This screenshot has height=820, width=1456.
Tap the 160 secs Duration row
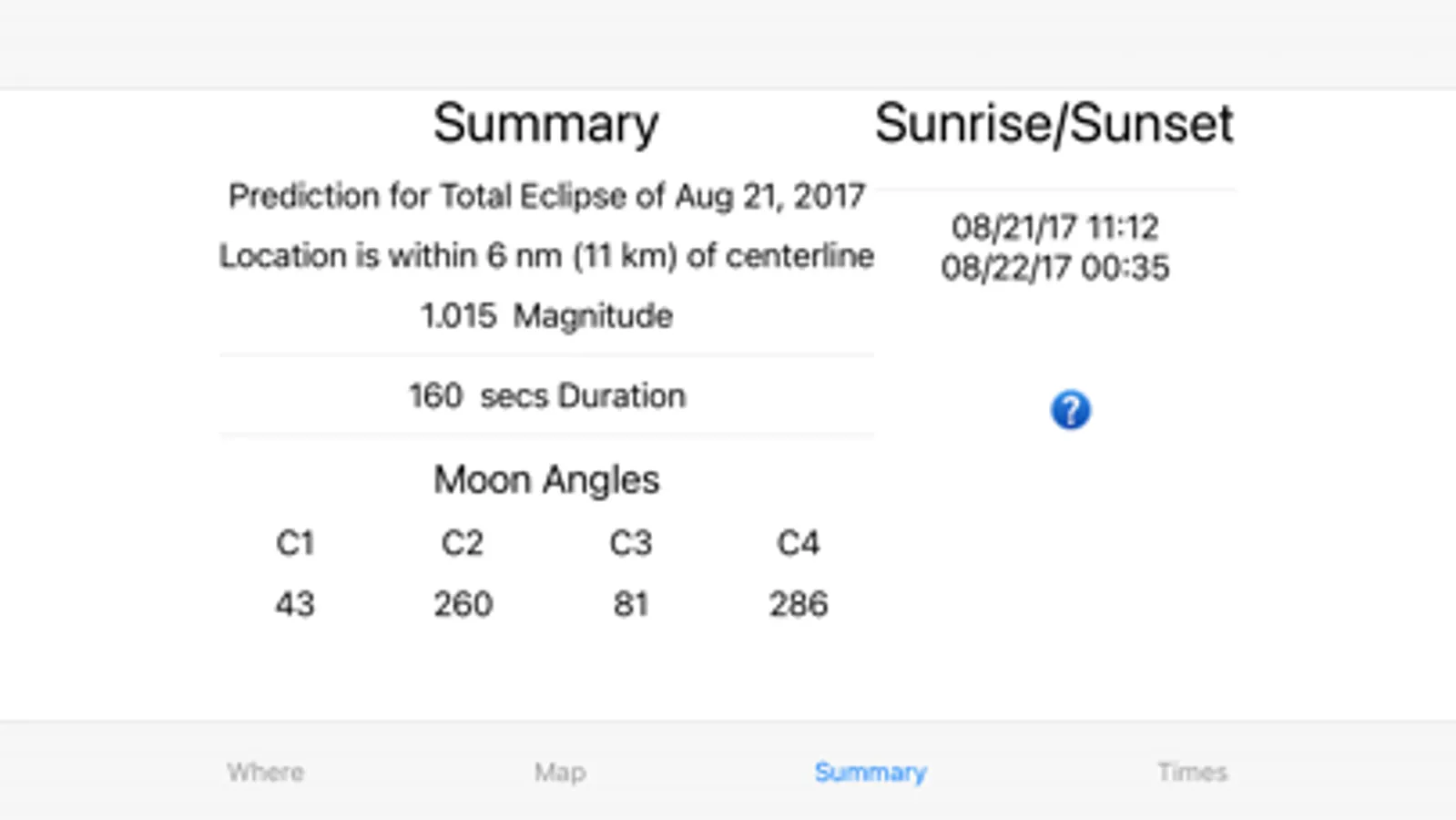click(545, 396)
